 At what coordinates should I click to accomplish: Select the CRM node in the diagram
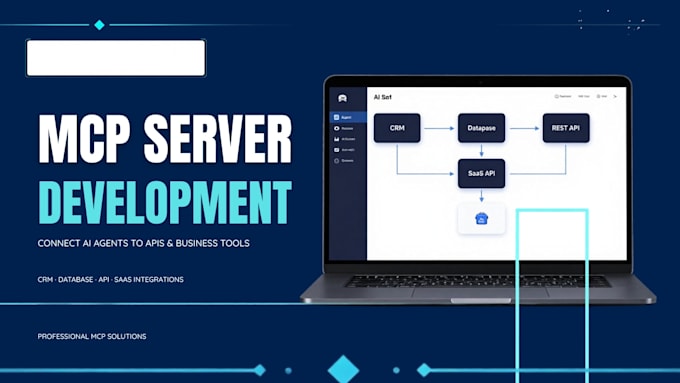coord(397,128)
